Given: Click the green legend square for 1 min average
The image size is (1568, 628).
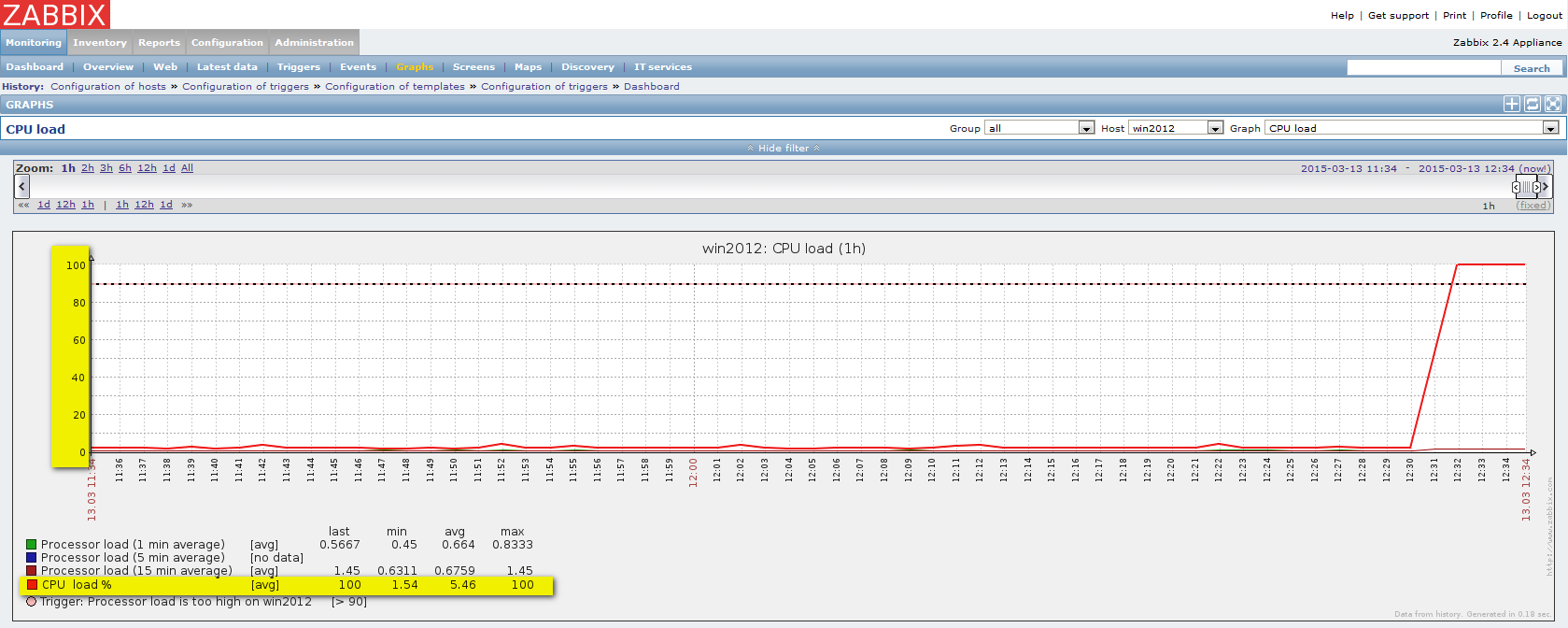Looking at the screenshot, I should pyautogui.click(x=31, y=544).
